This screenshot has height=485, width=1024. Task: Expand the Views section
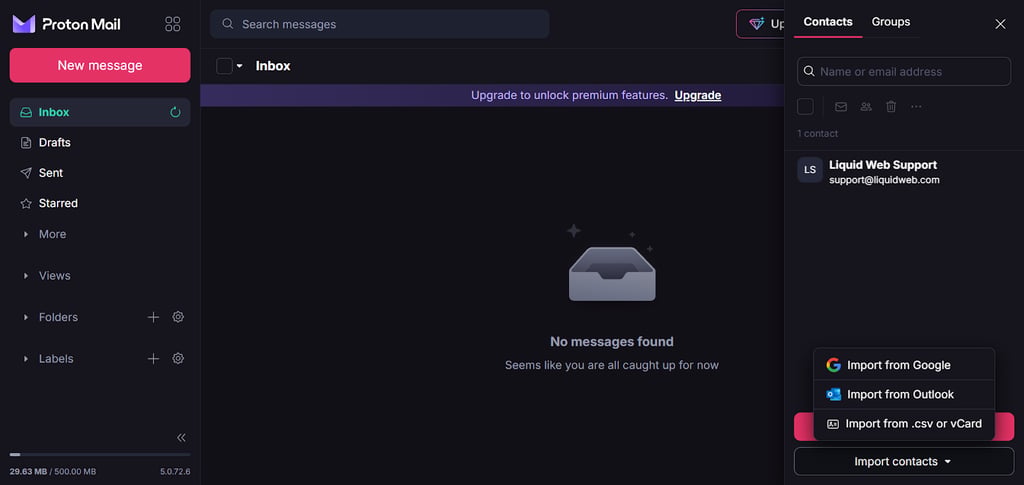click(26, 276)
